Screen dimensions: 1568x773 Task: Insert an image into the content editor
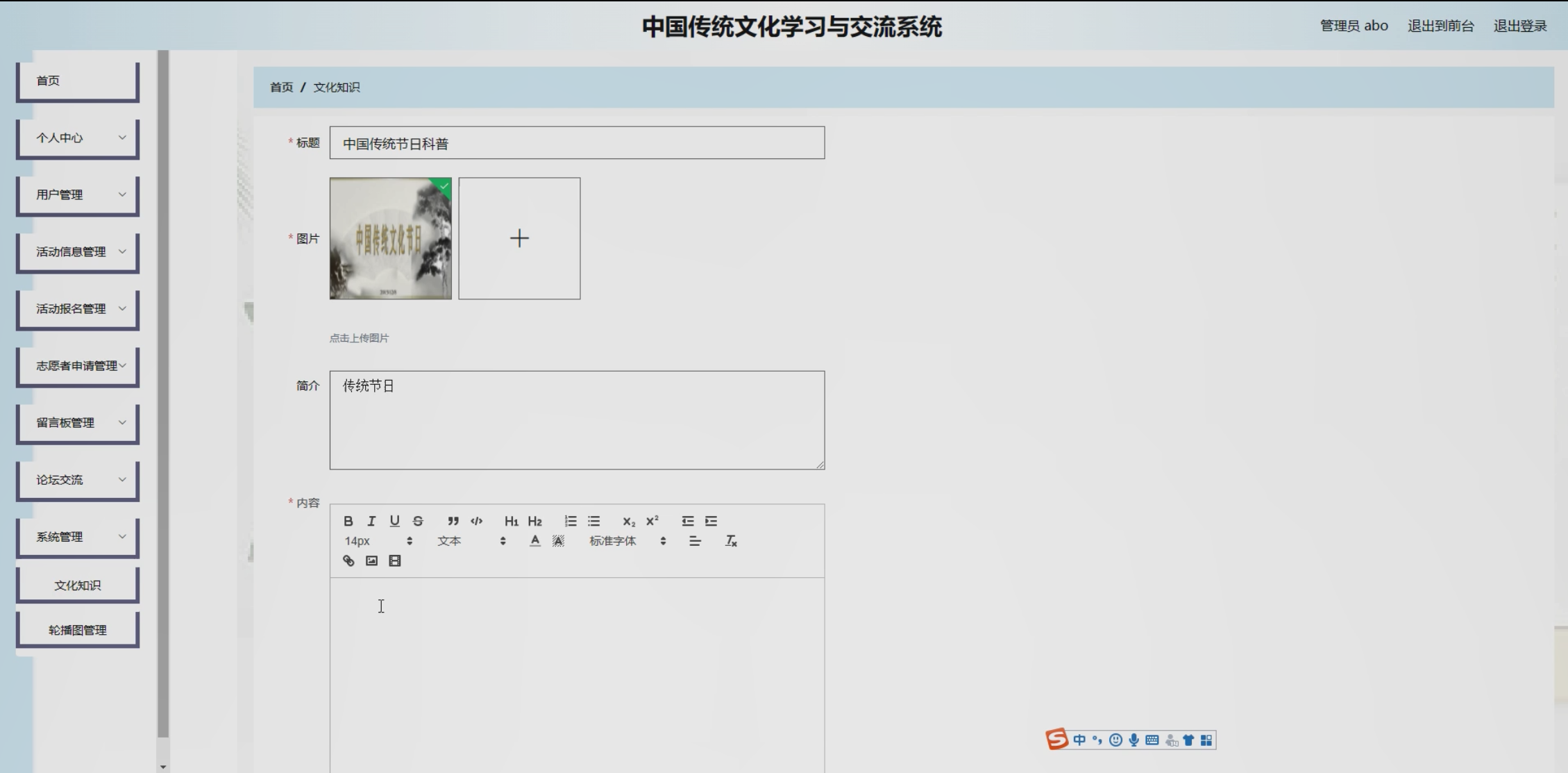(372, 560)
